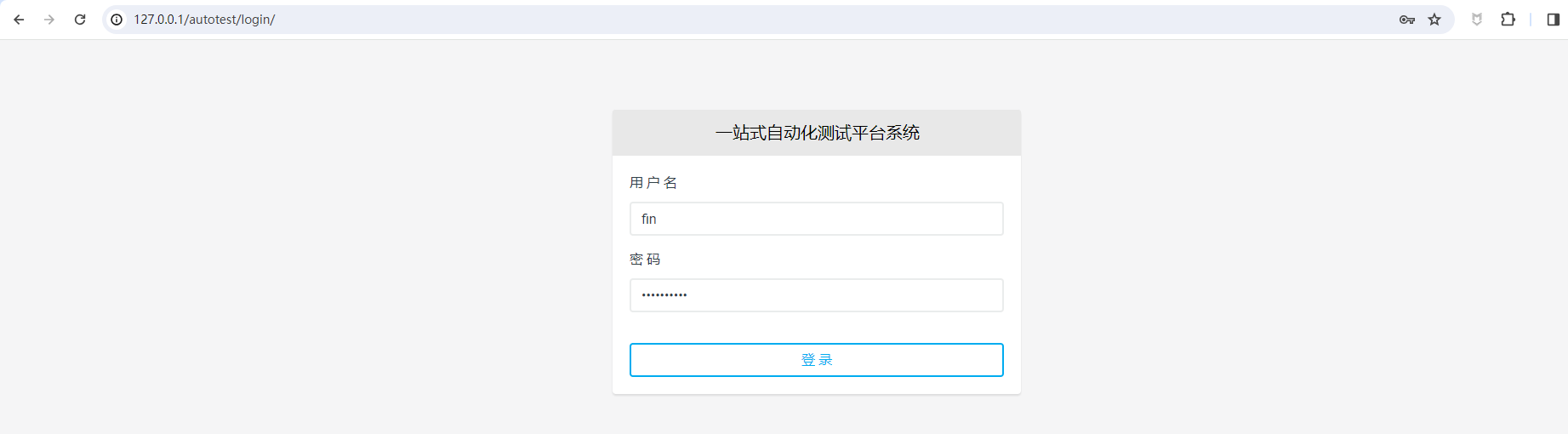Screen dimensions: 1568x434
Task: Reload the login page
Action: point(80,20)
